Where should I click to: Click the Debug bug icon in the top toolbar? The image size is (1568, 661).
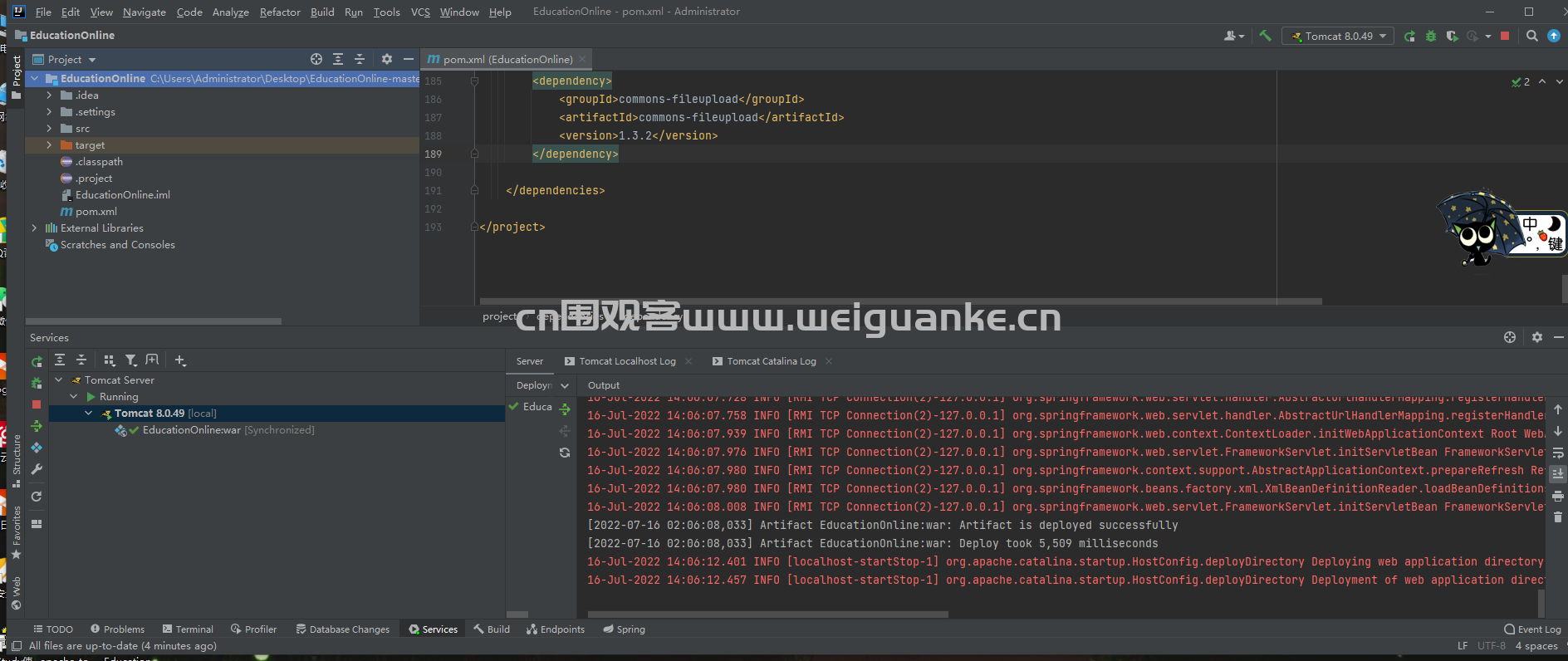tap(1430, 36)
